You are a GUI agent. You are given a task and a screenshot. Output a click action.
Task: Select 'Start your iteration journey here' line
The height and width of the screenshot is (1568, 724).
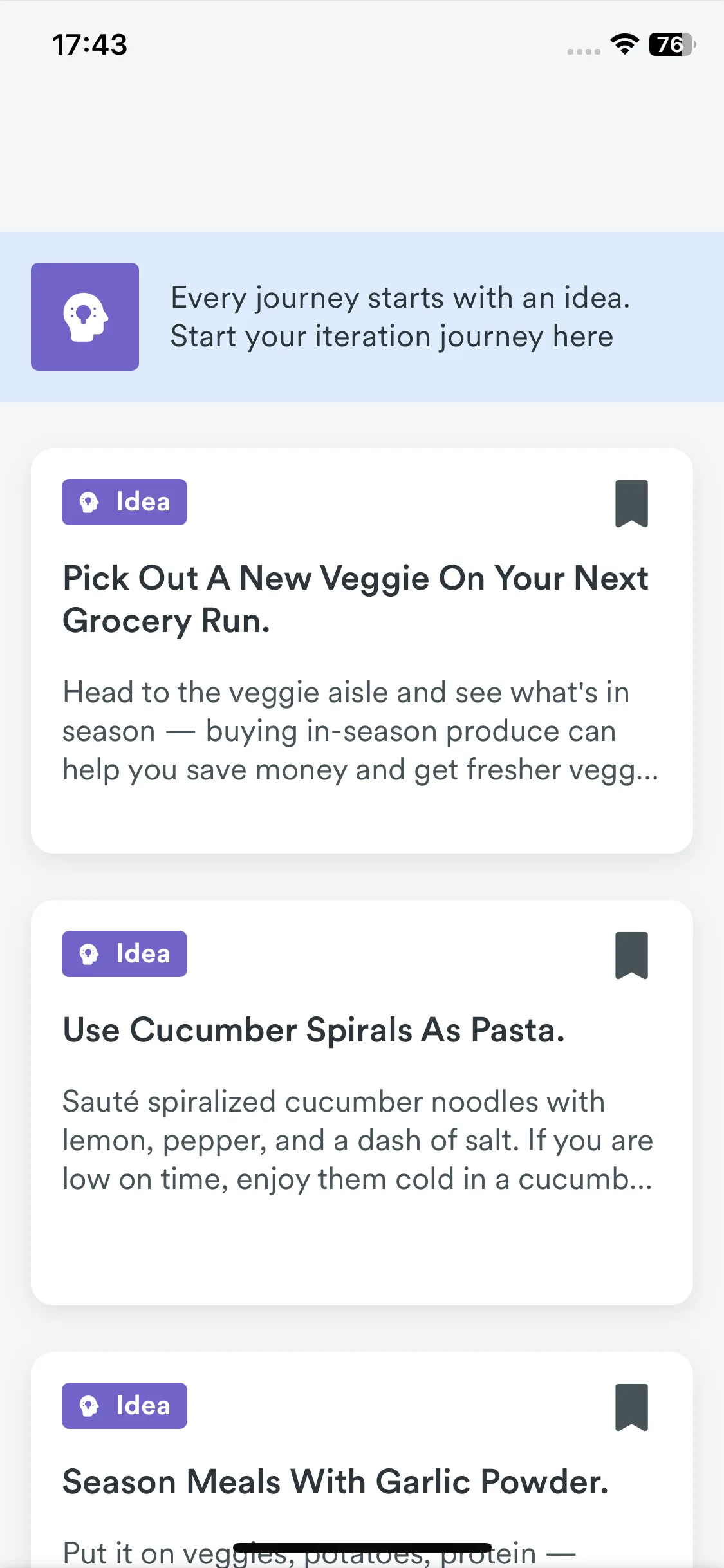pyautogui.click(x=392, y=337)
